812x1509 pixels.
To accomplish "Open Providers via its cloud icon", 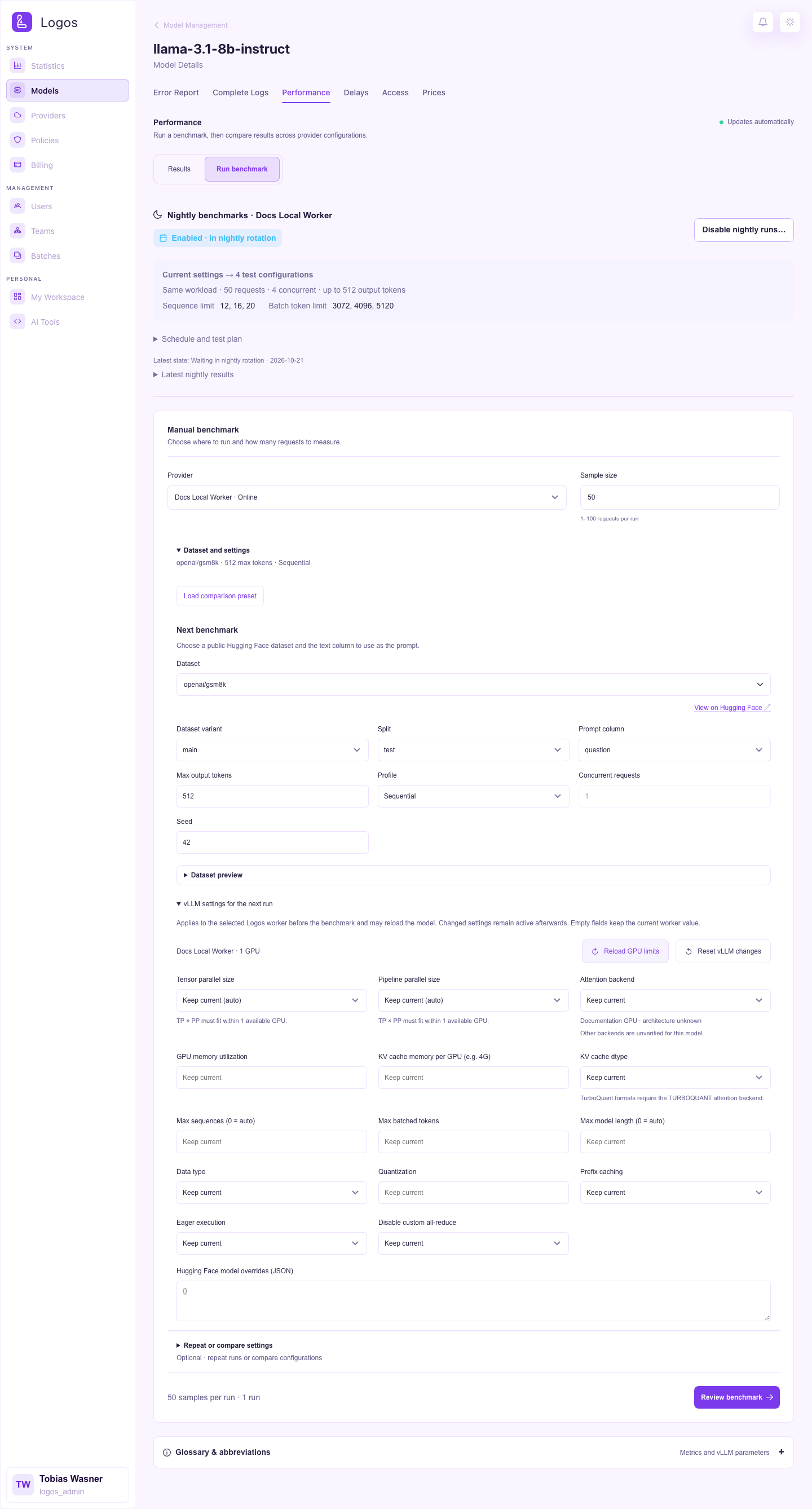I will pos(17,116).
